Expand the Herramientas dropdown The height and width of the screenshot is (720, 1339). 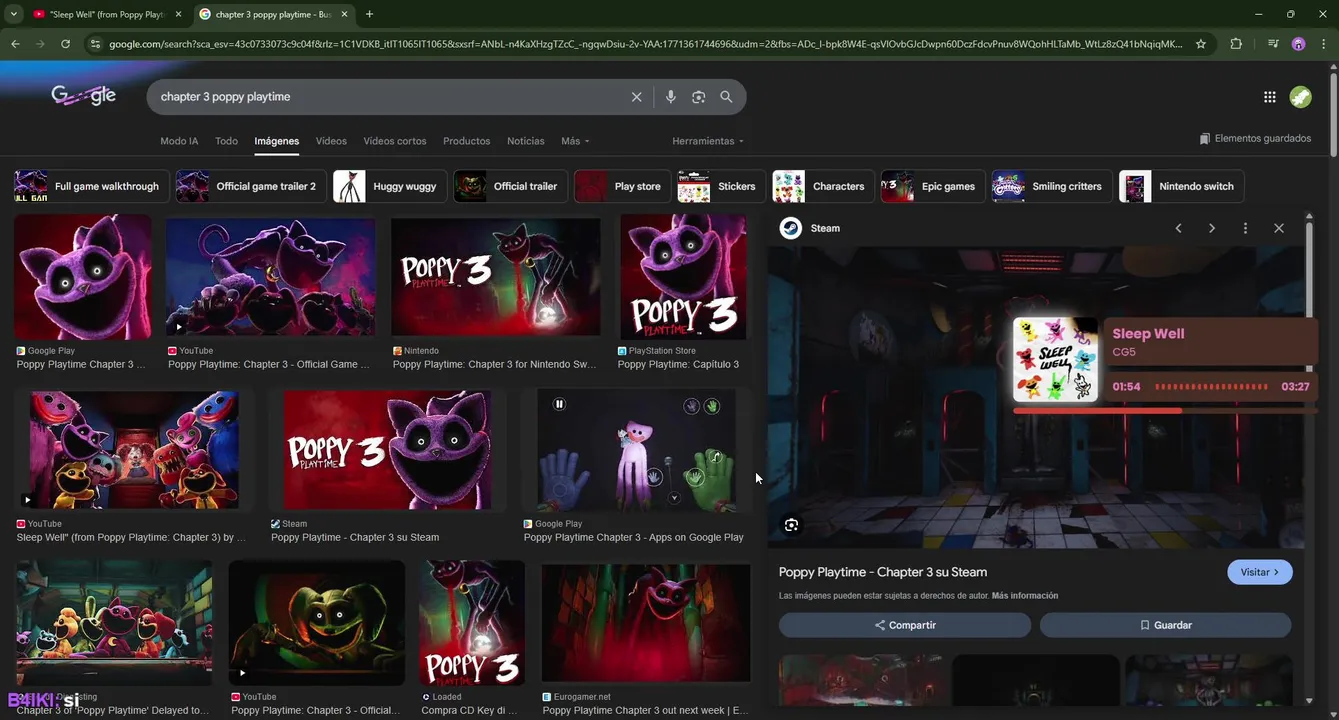(x=708, y=141)
